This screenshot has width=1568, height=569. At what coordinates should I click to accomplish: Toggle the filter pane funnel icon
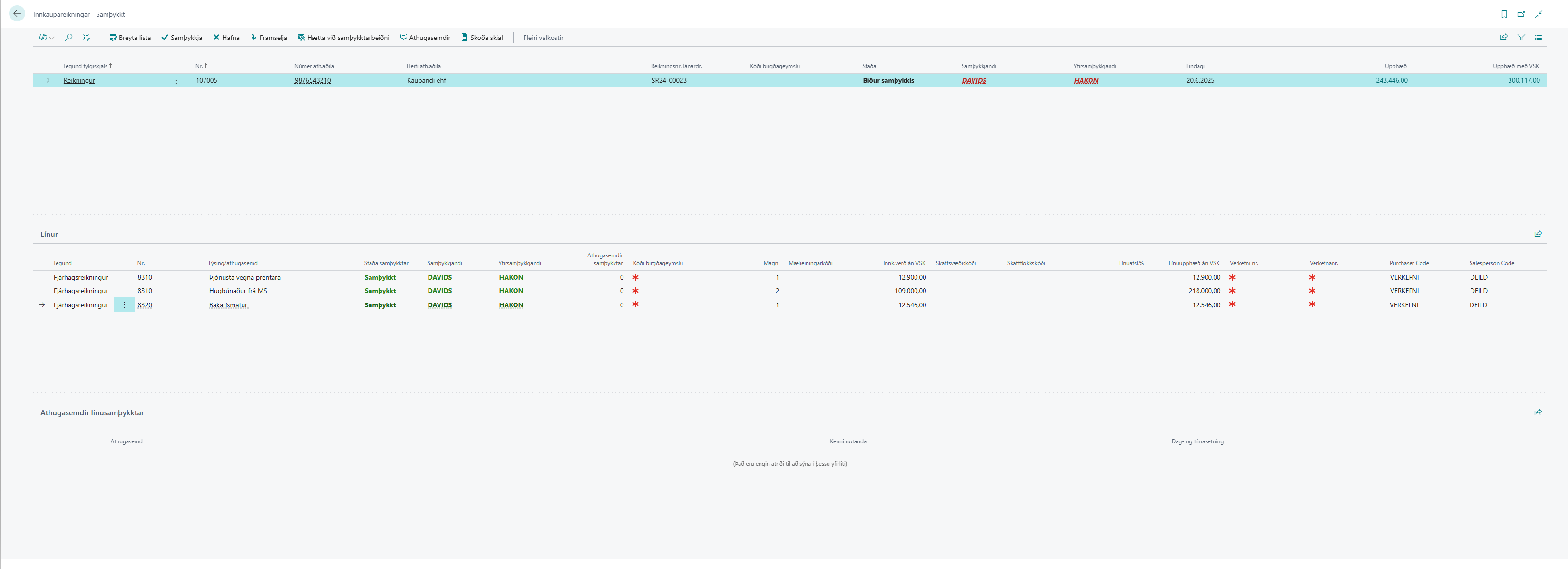1521,37
